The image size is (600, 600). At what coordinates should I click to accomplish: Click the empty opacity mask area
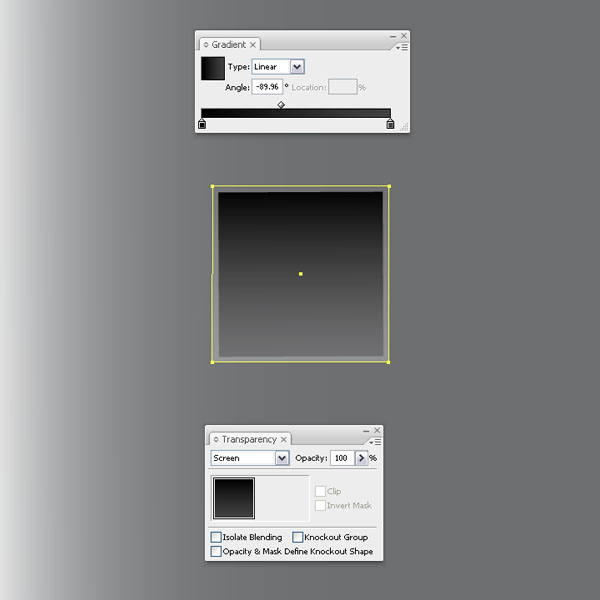coord(282,498)
